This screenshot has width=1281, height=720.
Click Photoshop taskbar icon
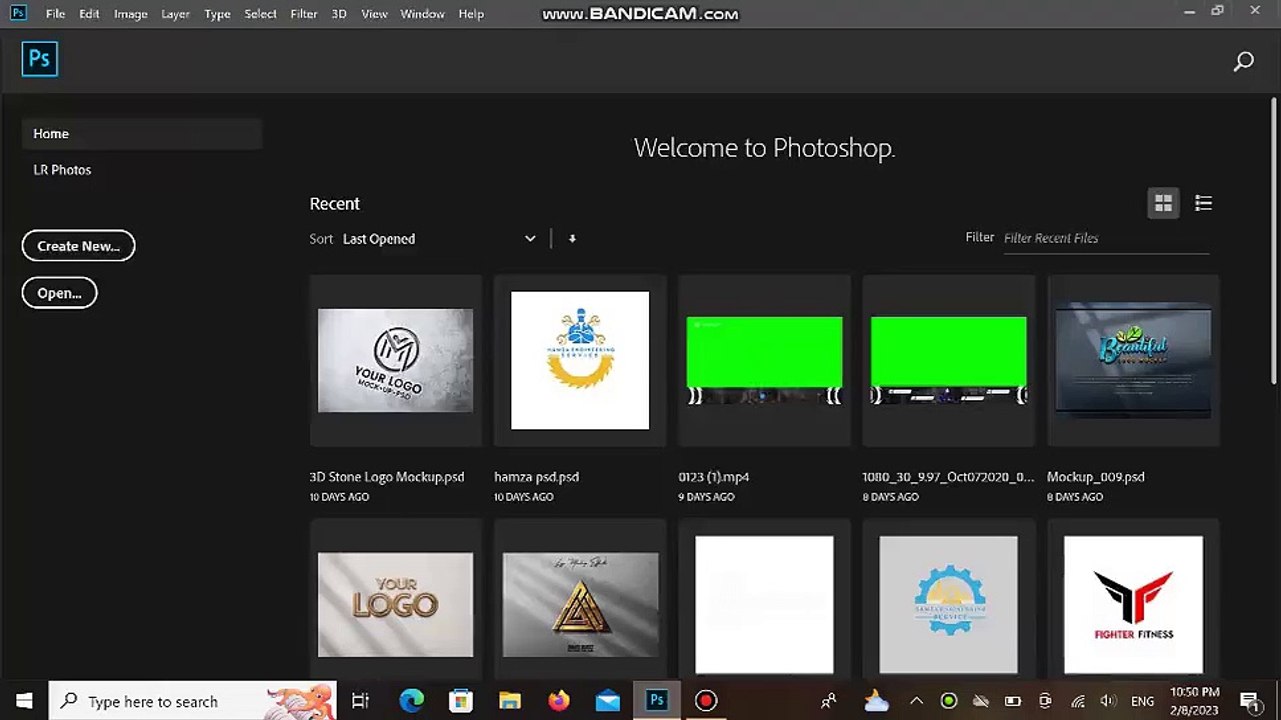click(657, 701)
